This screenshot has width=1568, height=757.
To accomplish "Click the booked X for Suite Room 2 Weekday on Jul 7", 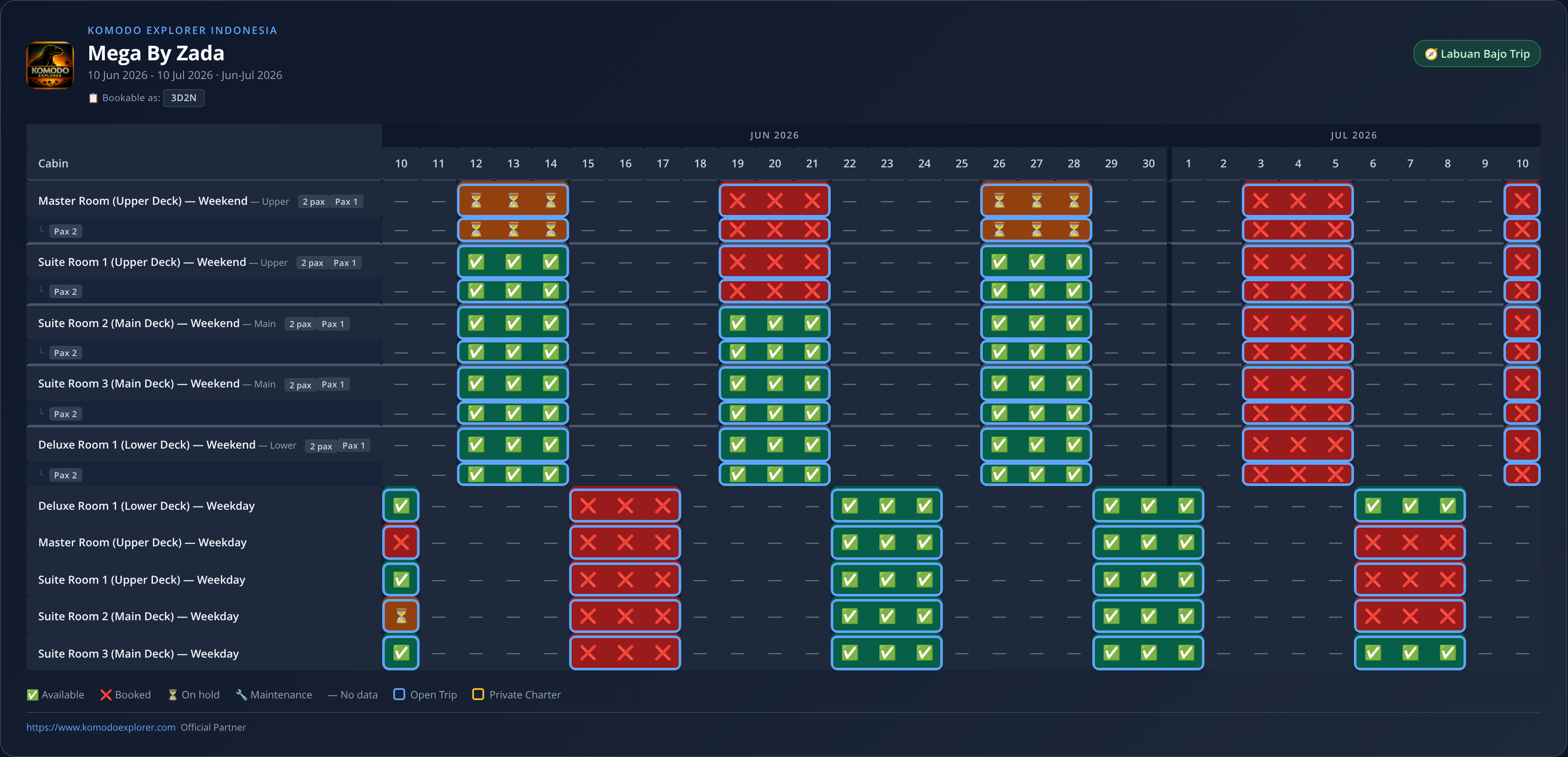I will 1410,616.
